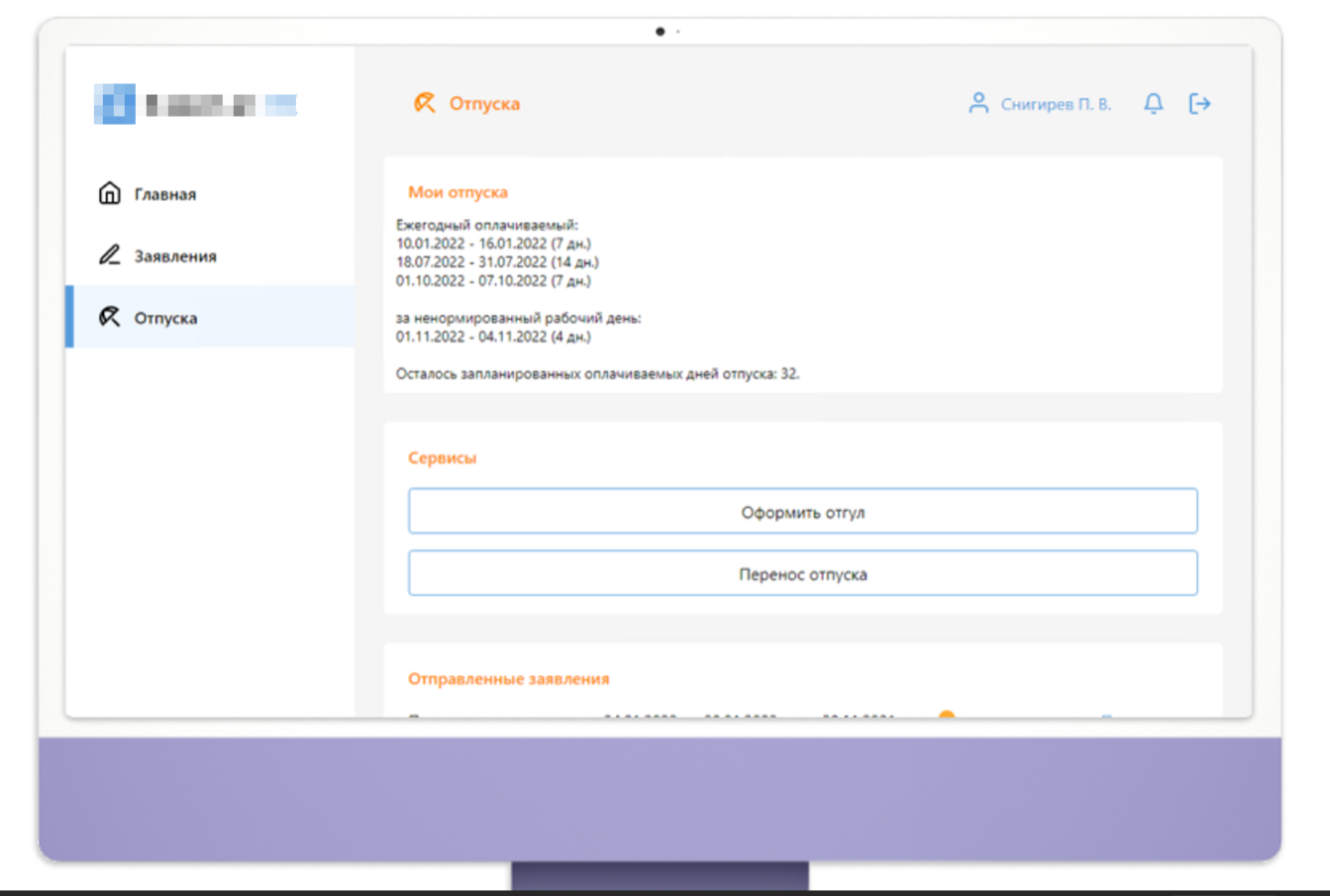
Task: Click the pencil icon beside Заявления
Action: [110, 255]
